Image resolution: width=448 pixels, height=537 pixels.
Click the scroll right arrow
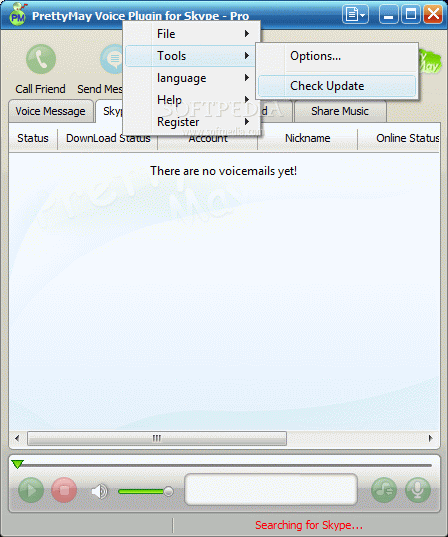pyautogui.click(x=431, y=438)
